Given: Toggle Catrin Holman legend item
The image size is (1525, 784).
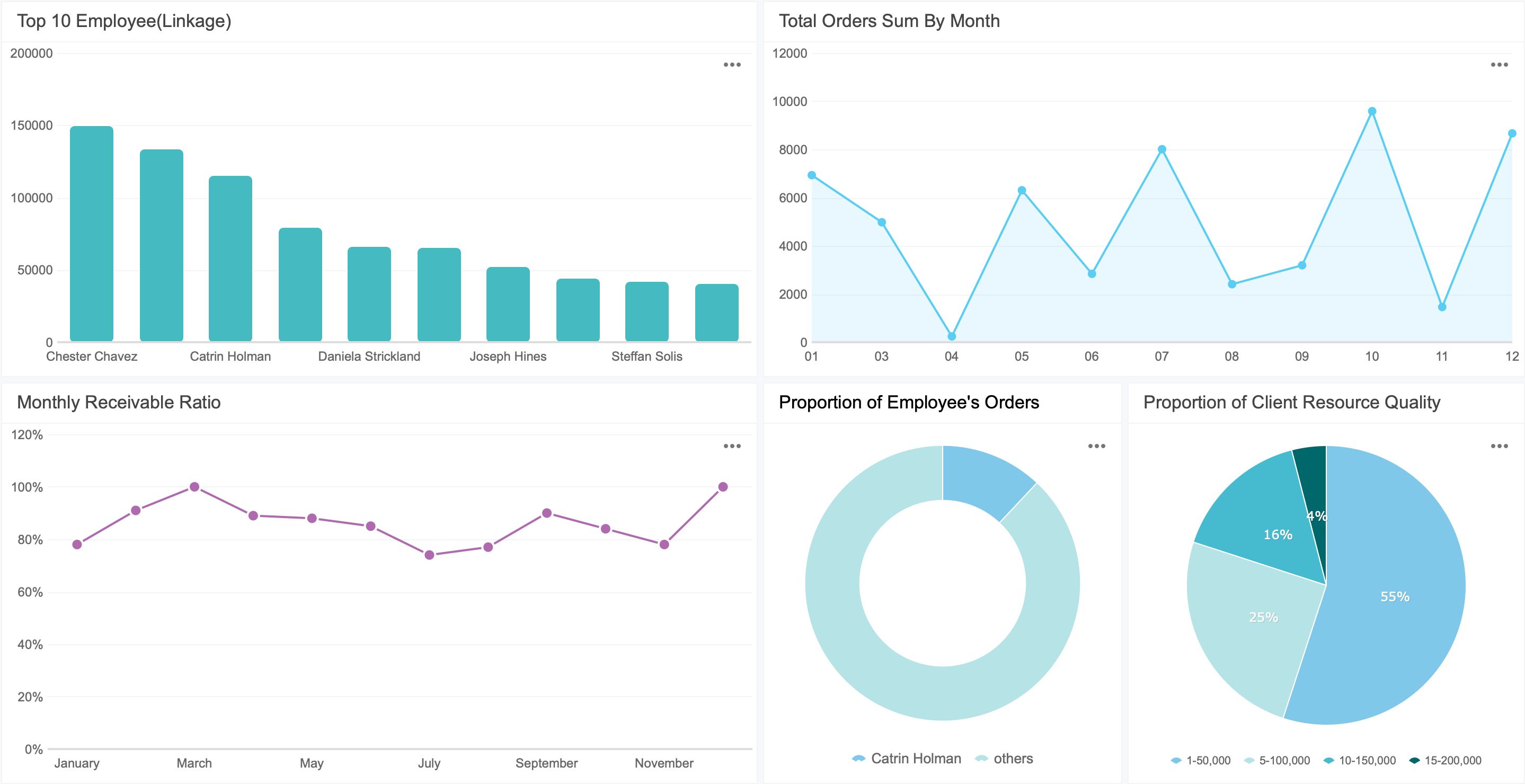Looking at the screenshot, I should pos(906,759).
